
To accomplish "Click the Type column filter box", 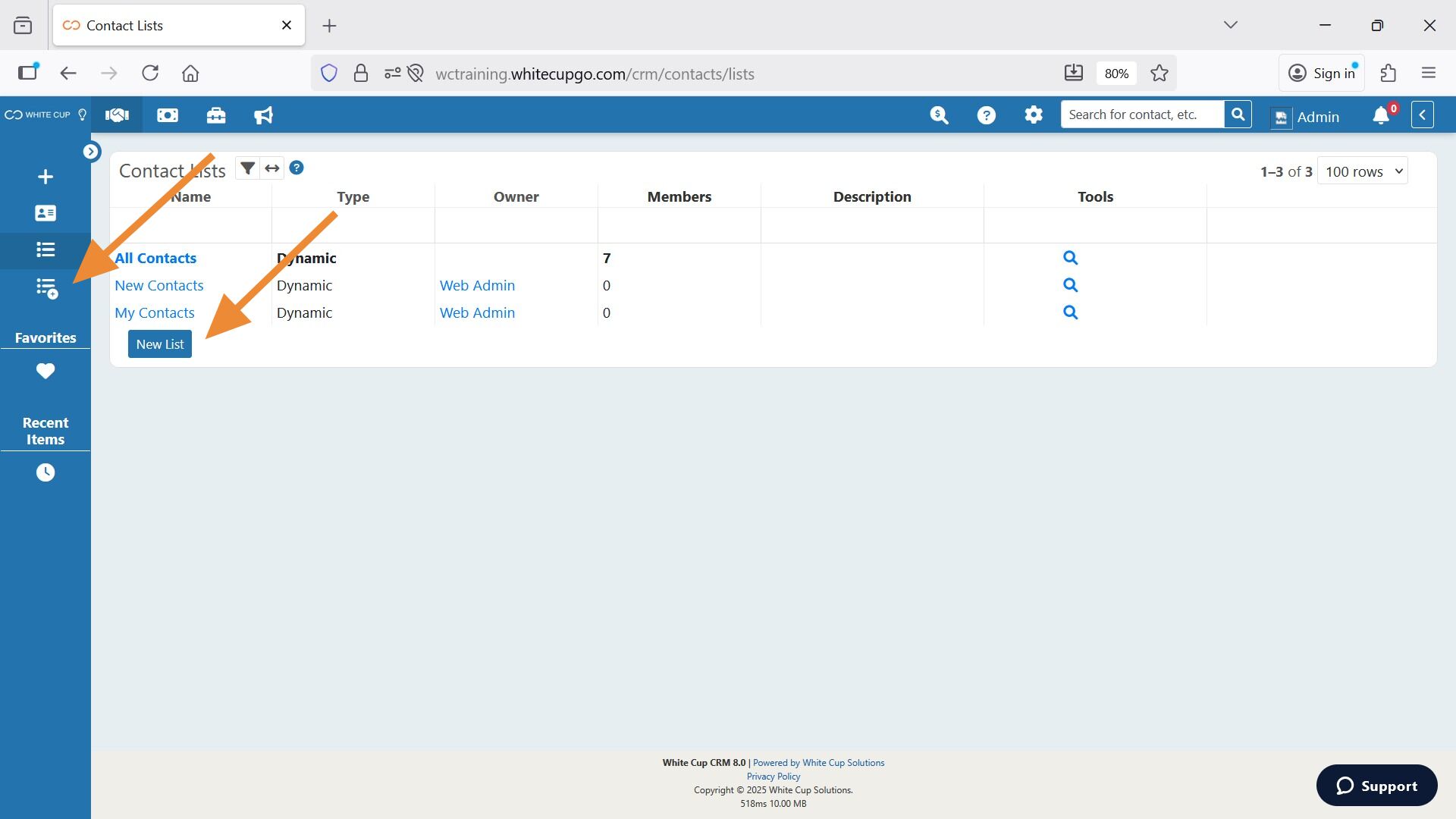I will tap(353, 225).
